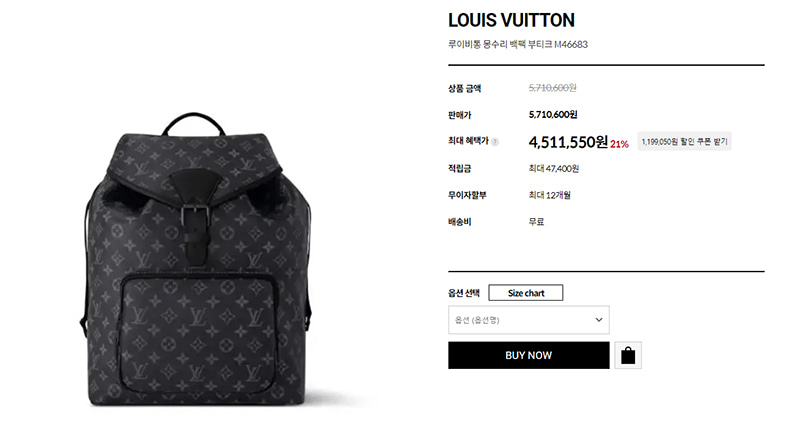Click the 판매가 price 5,710,600원
800x434 pixels.
(553, 115)
